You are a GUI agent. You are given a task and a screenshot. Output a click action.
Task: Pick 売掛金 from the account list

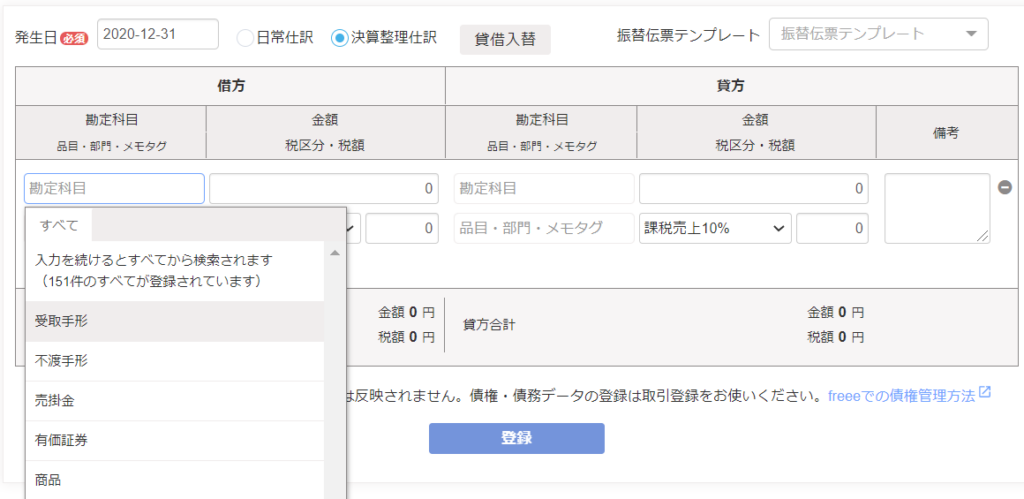coord(175,401)
